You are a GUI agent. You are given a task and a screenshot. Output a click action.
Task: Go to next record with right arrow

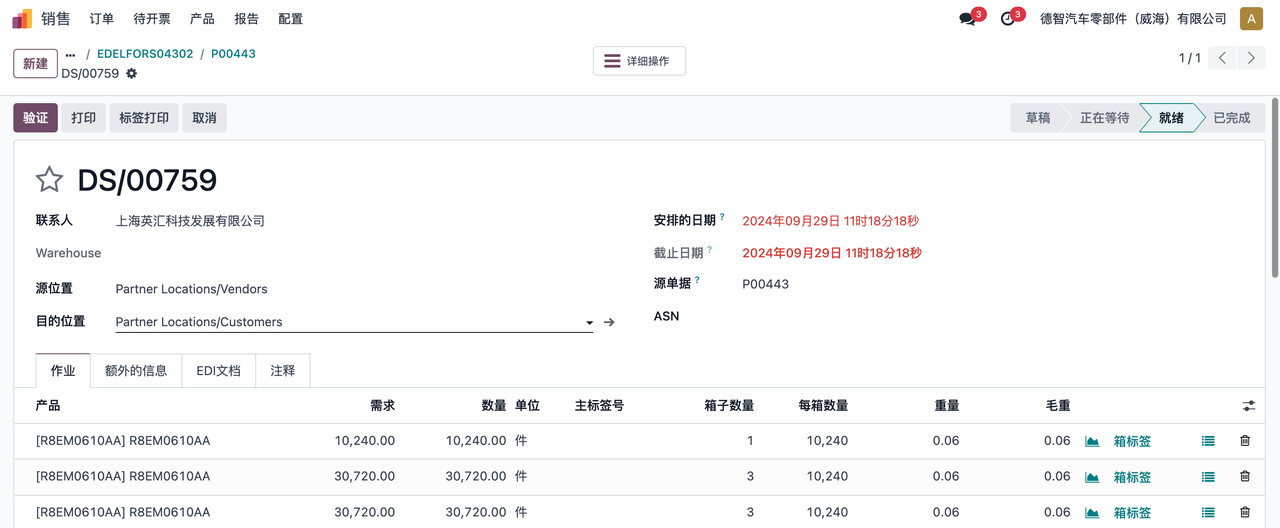1251,58
